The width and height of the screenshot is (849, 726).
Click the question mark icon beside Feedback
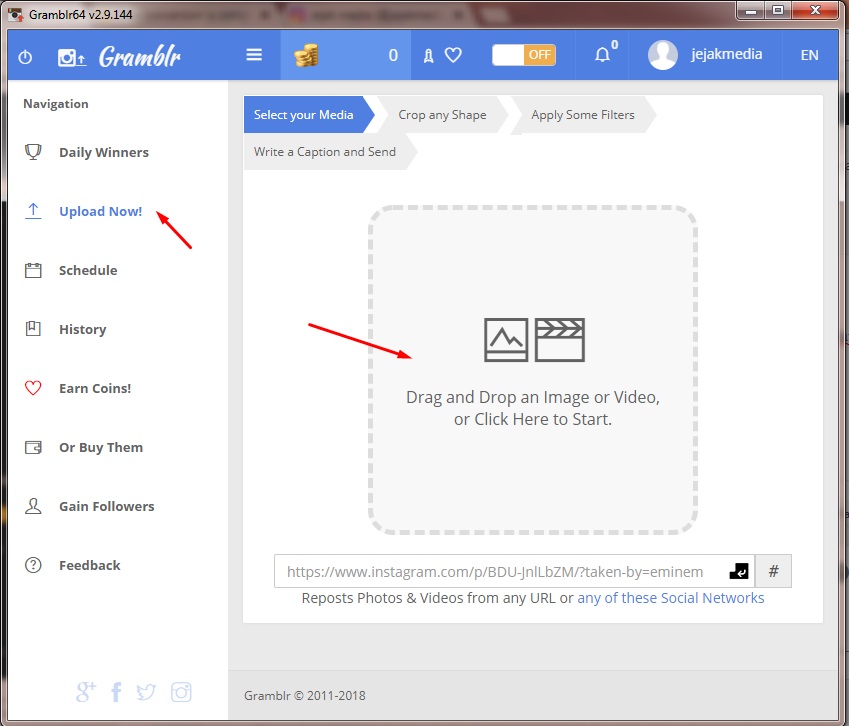pos(33,565)
